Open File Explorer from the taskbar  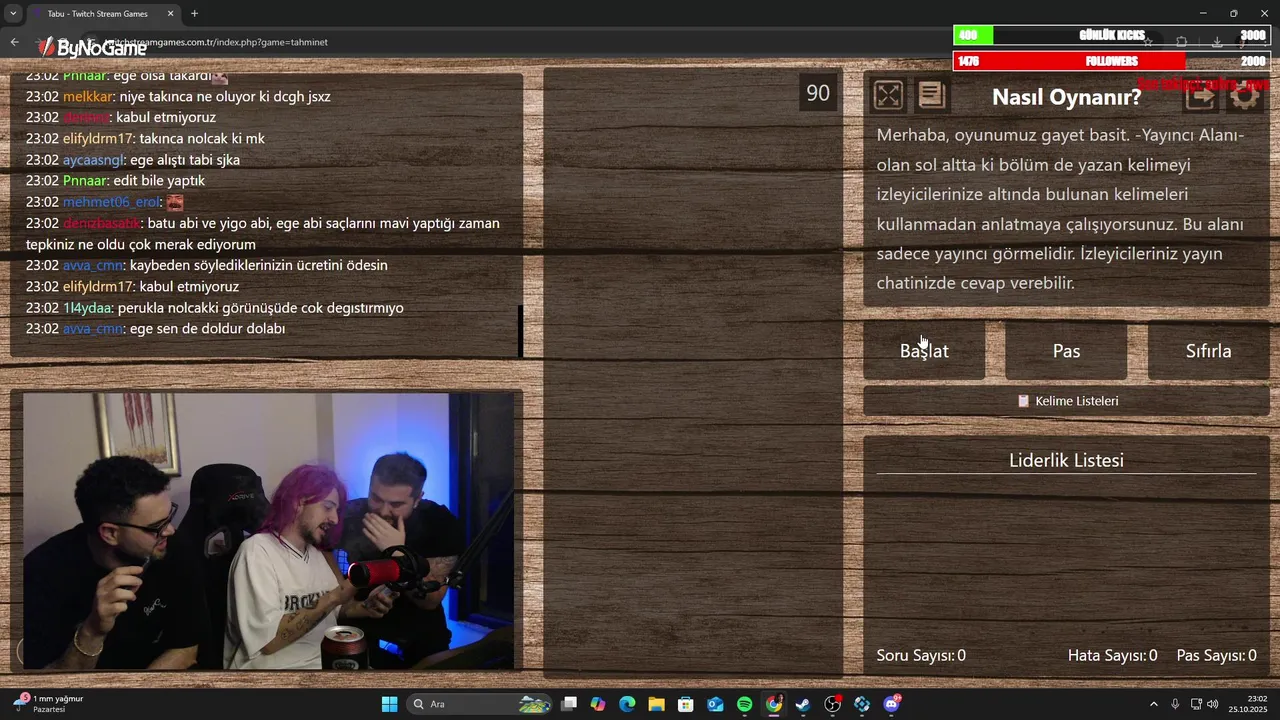656,704
